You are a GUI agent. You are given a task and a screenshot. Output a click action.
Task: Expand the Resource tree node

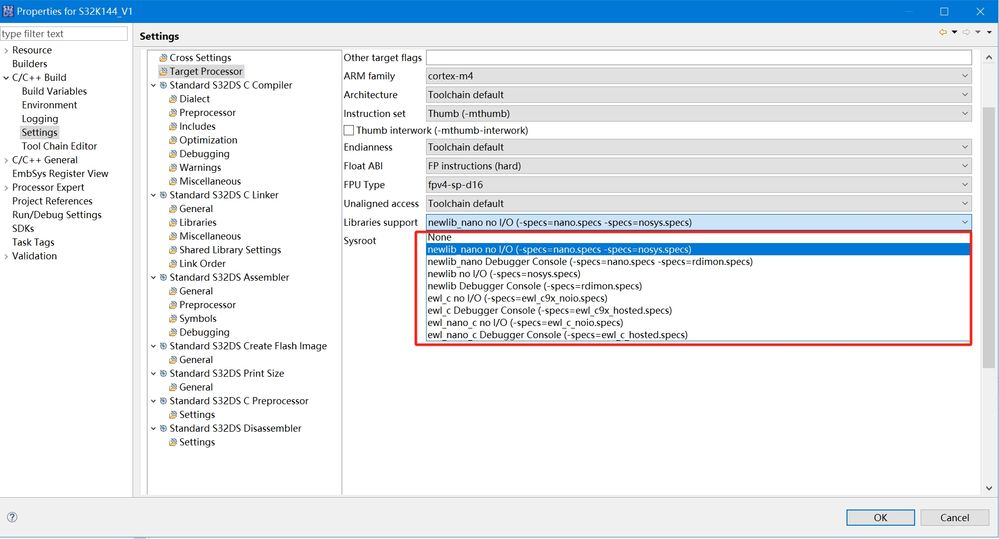[x=6, y=50]
